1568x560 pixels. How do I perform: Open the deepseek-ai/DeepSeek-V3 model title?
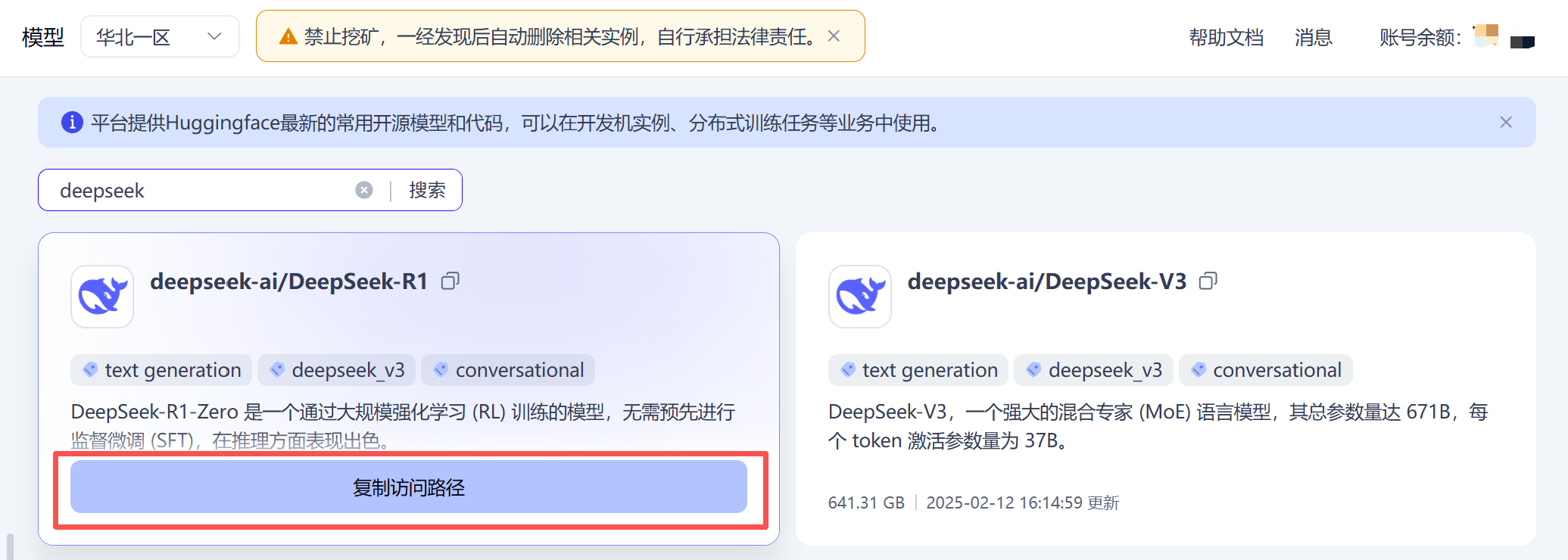click(x=1046, y=282)
